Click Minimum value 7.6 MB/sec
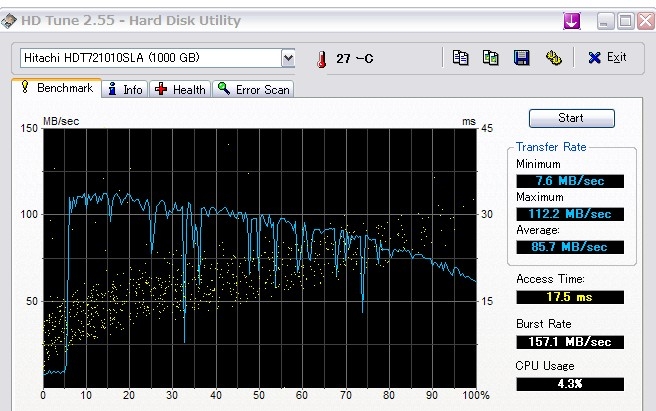The height and width of the screenshot is (411, 656). (x=570, y=181)
